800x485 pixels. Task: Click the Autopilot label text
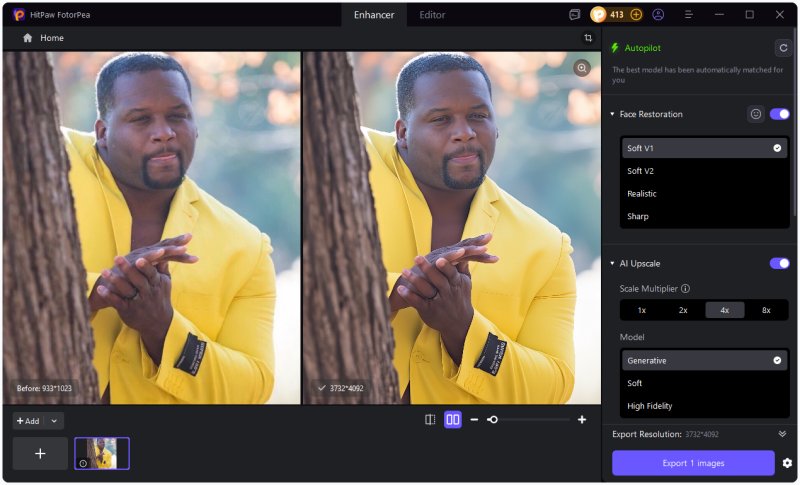tap(642, 48)
